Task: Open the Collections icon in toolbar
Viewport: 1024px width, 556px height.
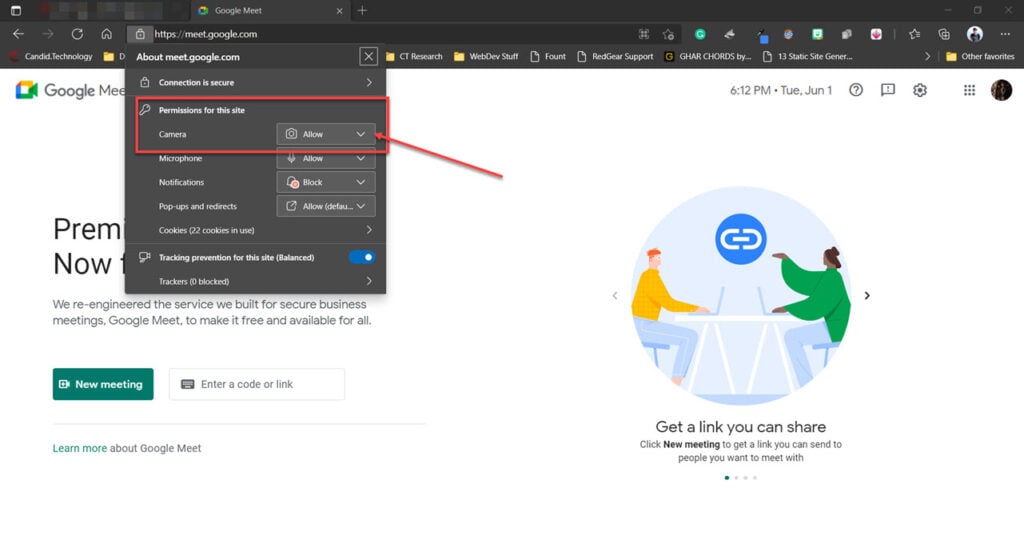Action: [x=944, y=34]
